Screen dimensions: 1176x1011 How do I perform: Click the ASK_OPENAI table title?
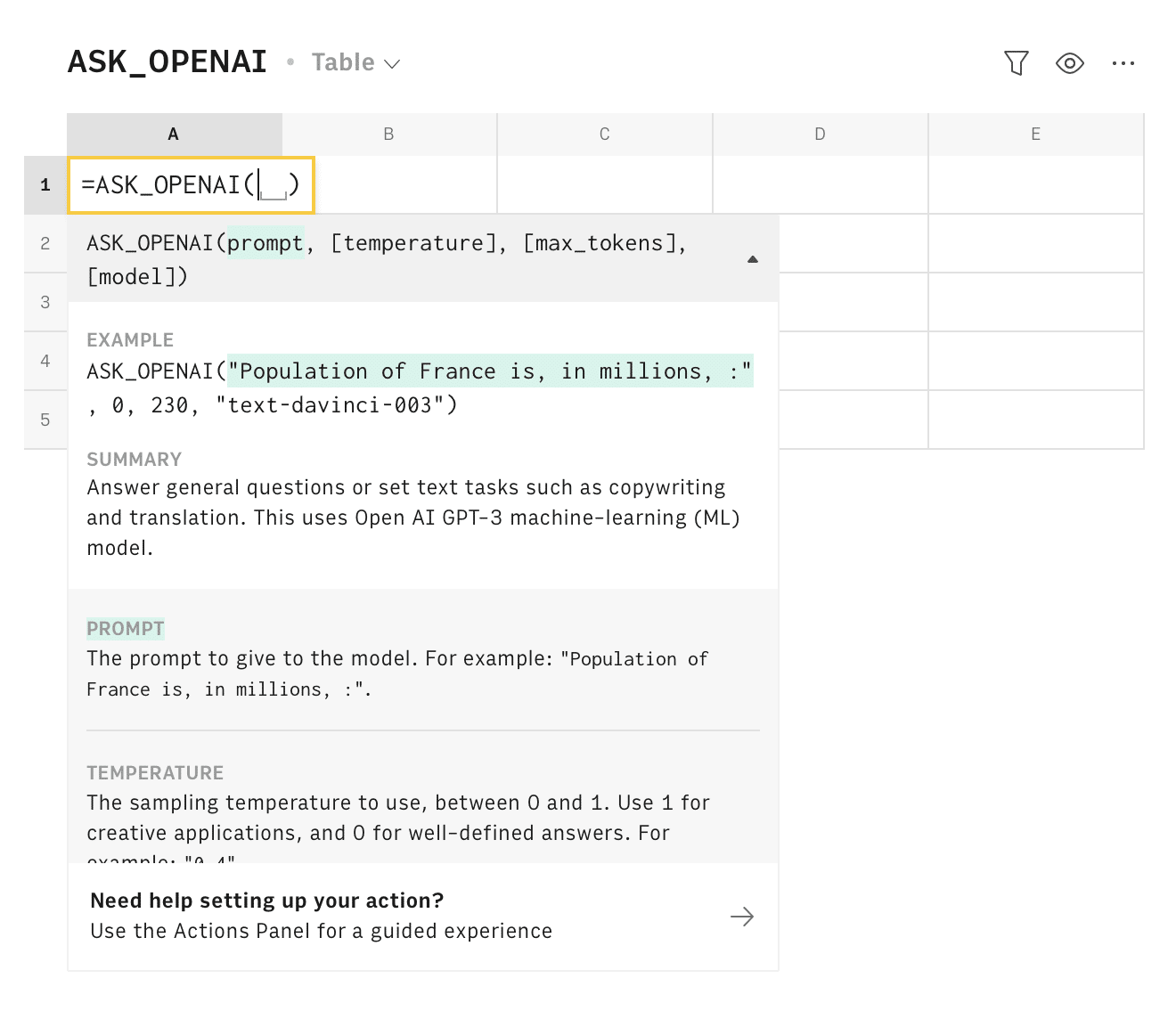167,61
